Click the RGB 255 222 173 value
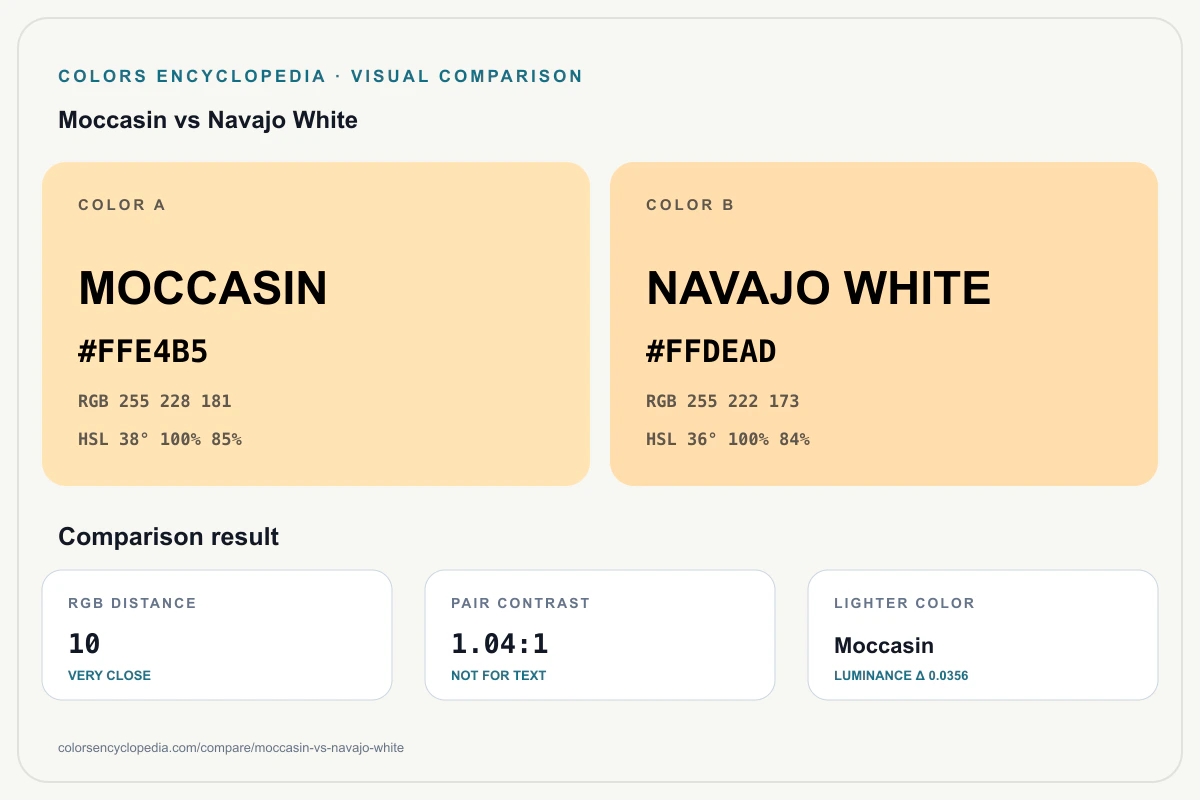1200x800 pixels. coord(723,401)
